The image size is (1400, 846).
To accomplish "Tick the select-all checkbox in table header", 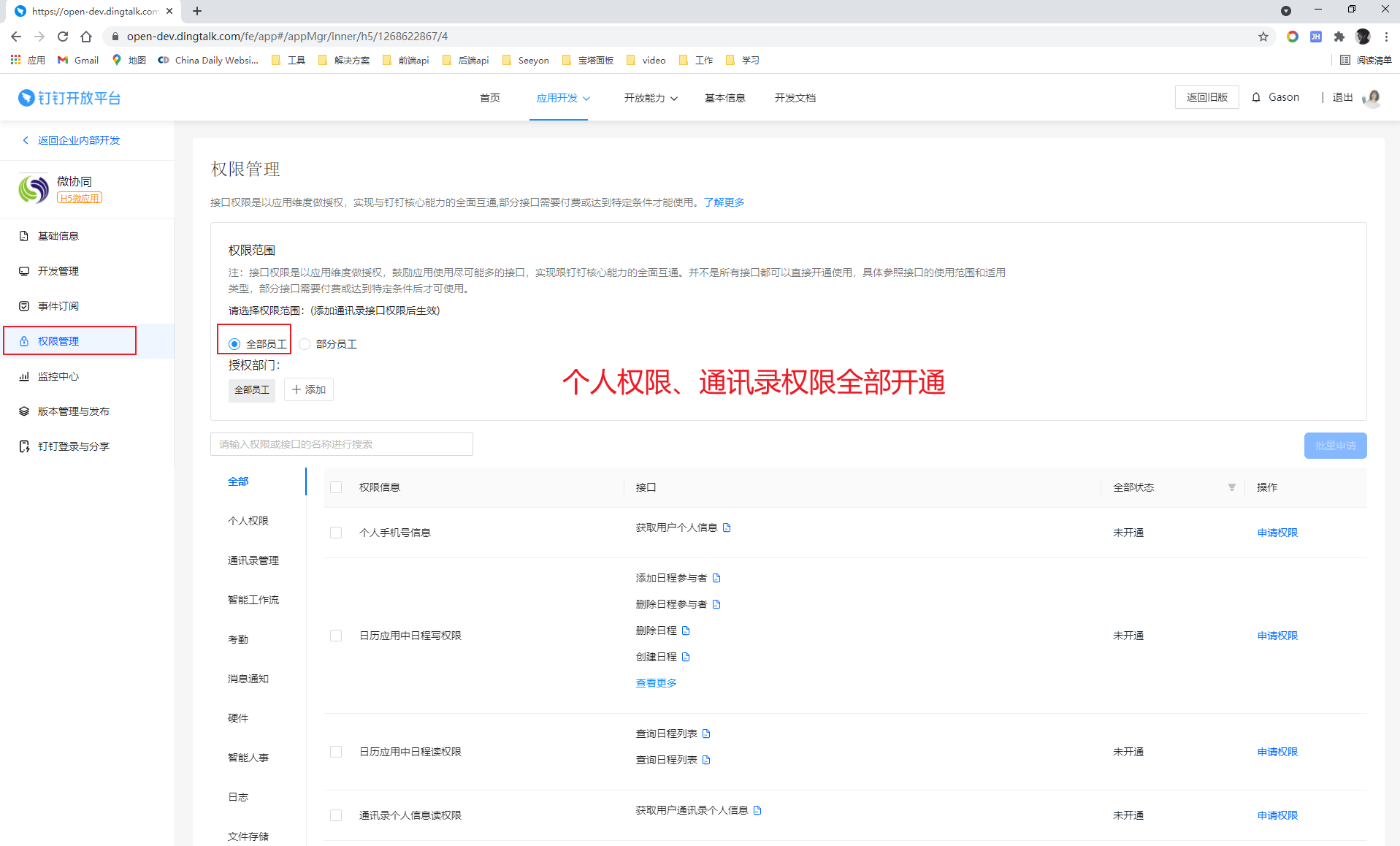I will pyautogui.click(x=336, y=487).
